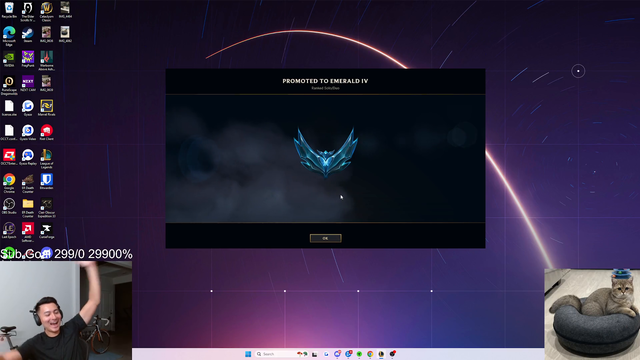
Task: Open Windows Start menu on taskbar
Action: tap(248, 354)
